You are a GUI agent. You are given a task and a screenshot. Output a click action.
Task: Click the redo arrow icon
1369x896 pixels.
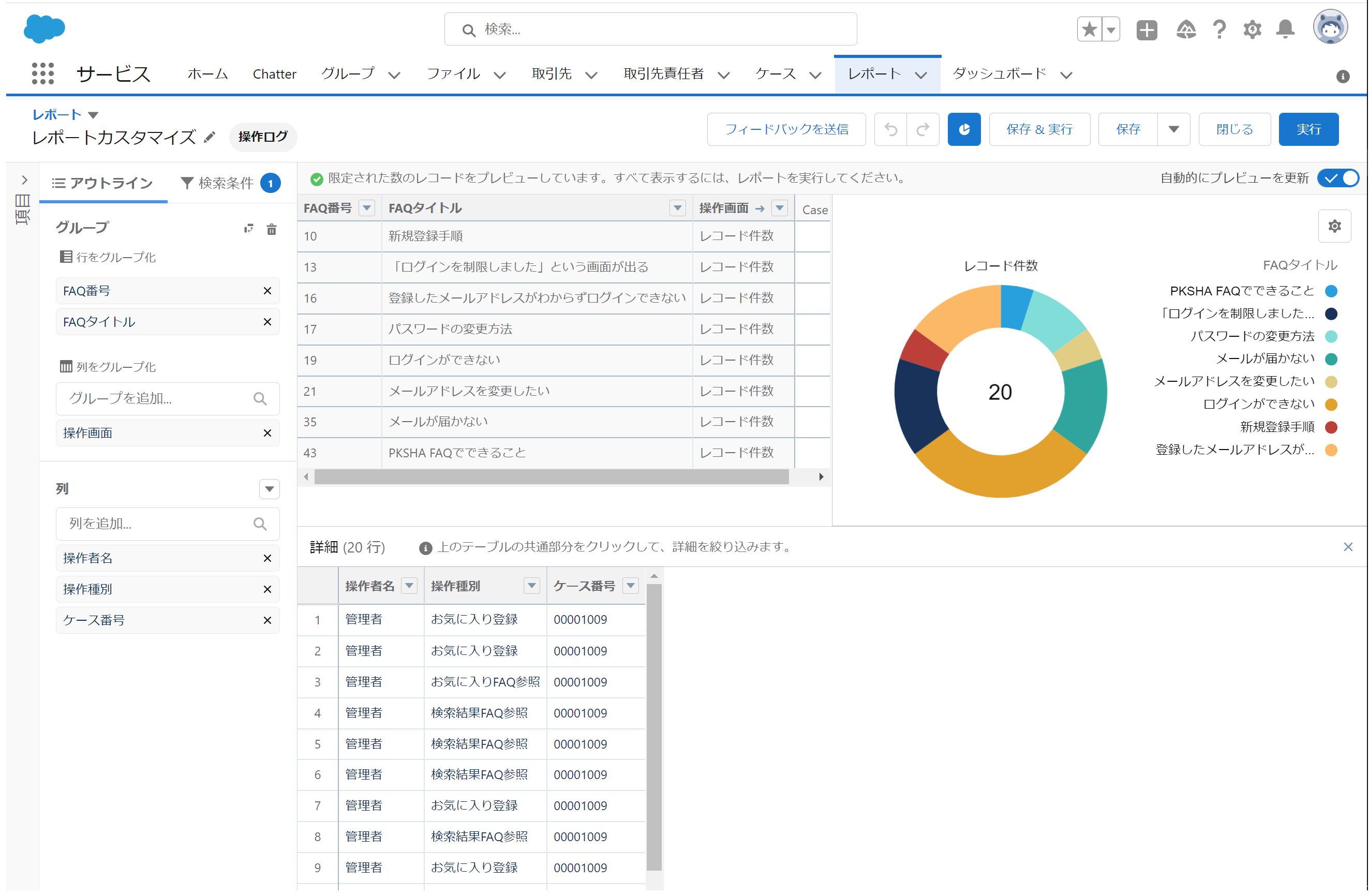[x=922, y=129]
